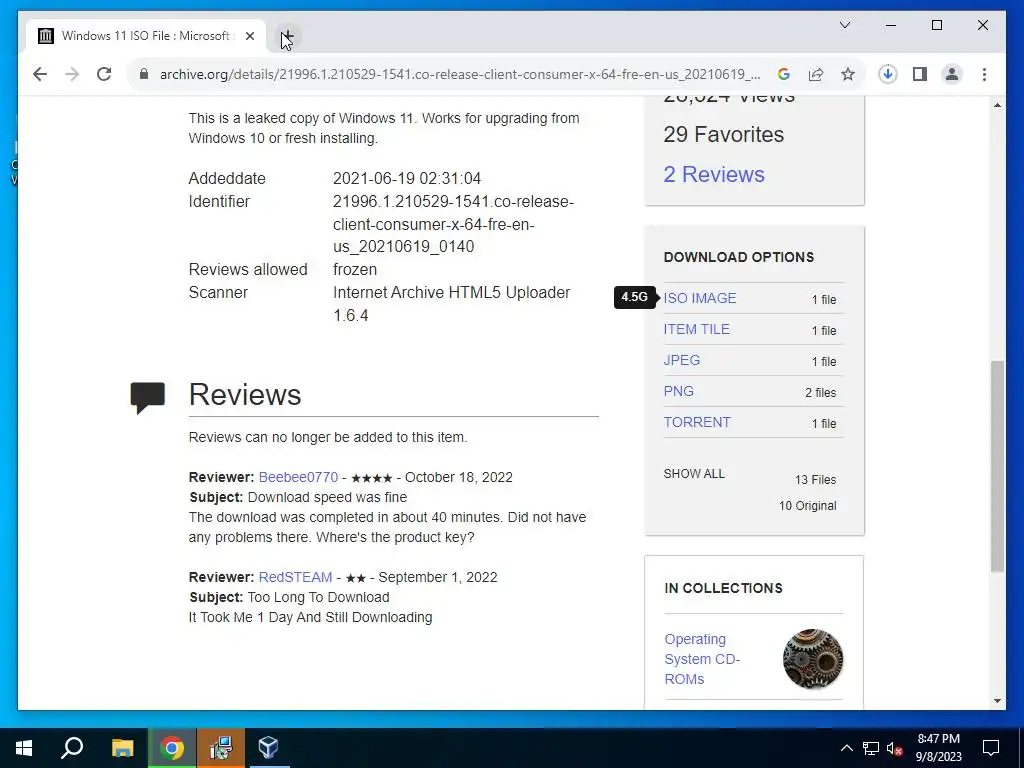1024x768 pixels.
Task: Go back with the browser back arrow
Action: (x=40, y=74)
